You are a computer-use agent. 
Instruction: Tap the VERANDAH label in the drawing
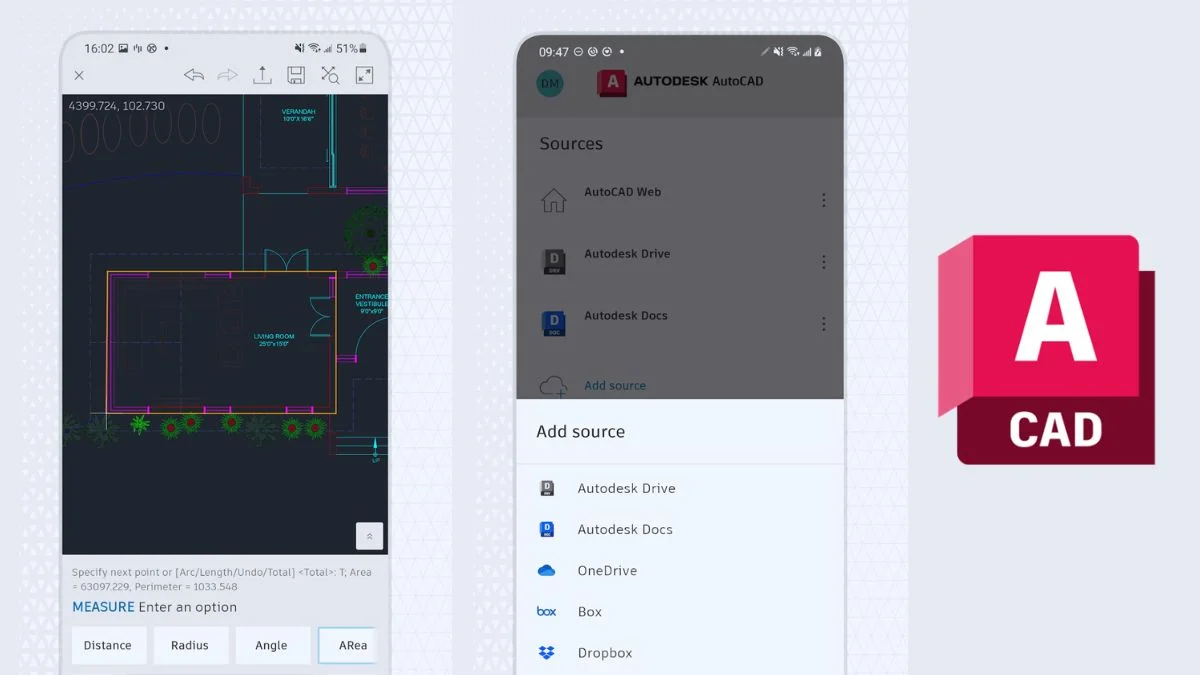[x=298, y=115]
